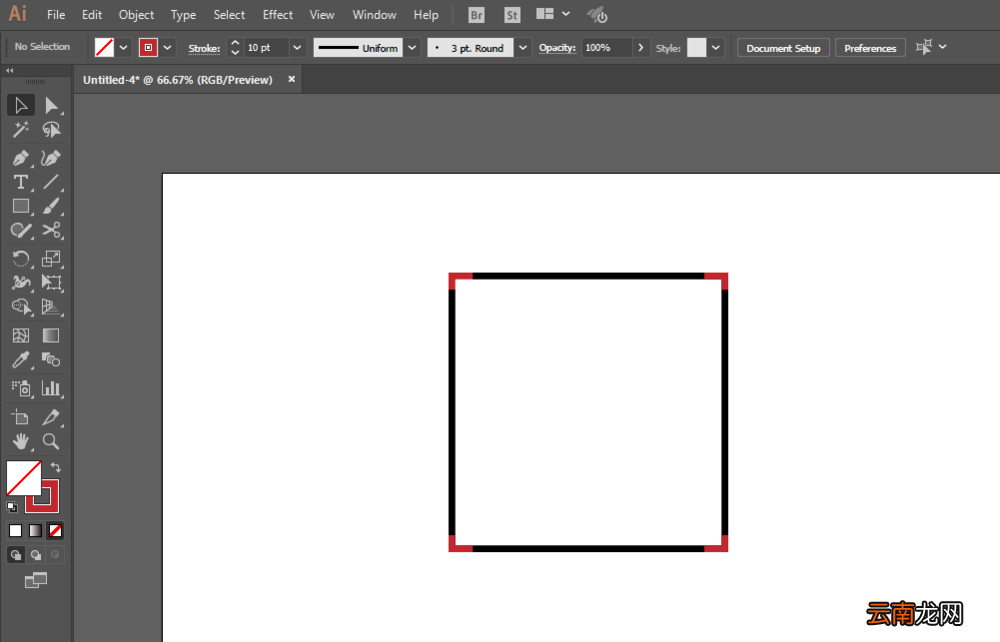Click the toolbox Fill swatch
The image size is (1000, 642).
[x=24, y=478]
